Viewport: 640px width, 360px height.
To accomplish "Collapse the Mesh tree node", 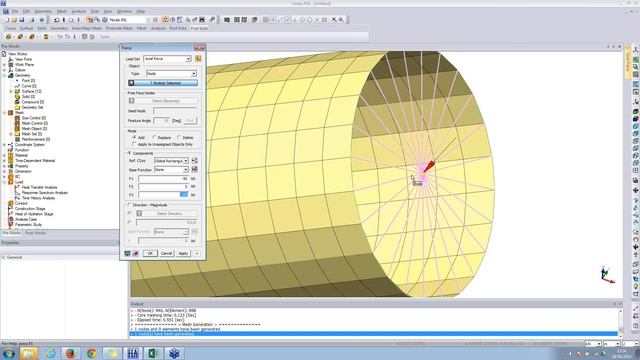I will (x=4, y=113).
